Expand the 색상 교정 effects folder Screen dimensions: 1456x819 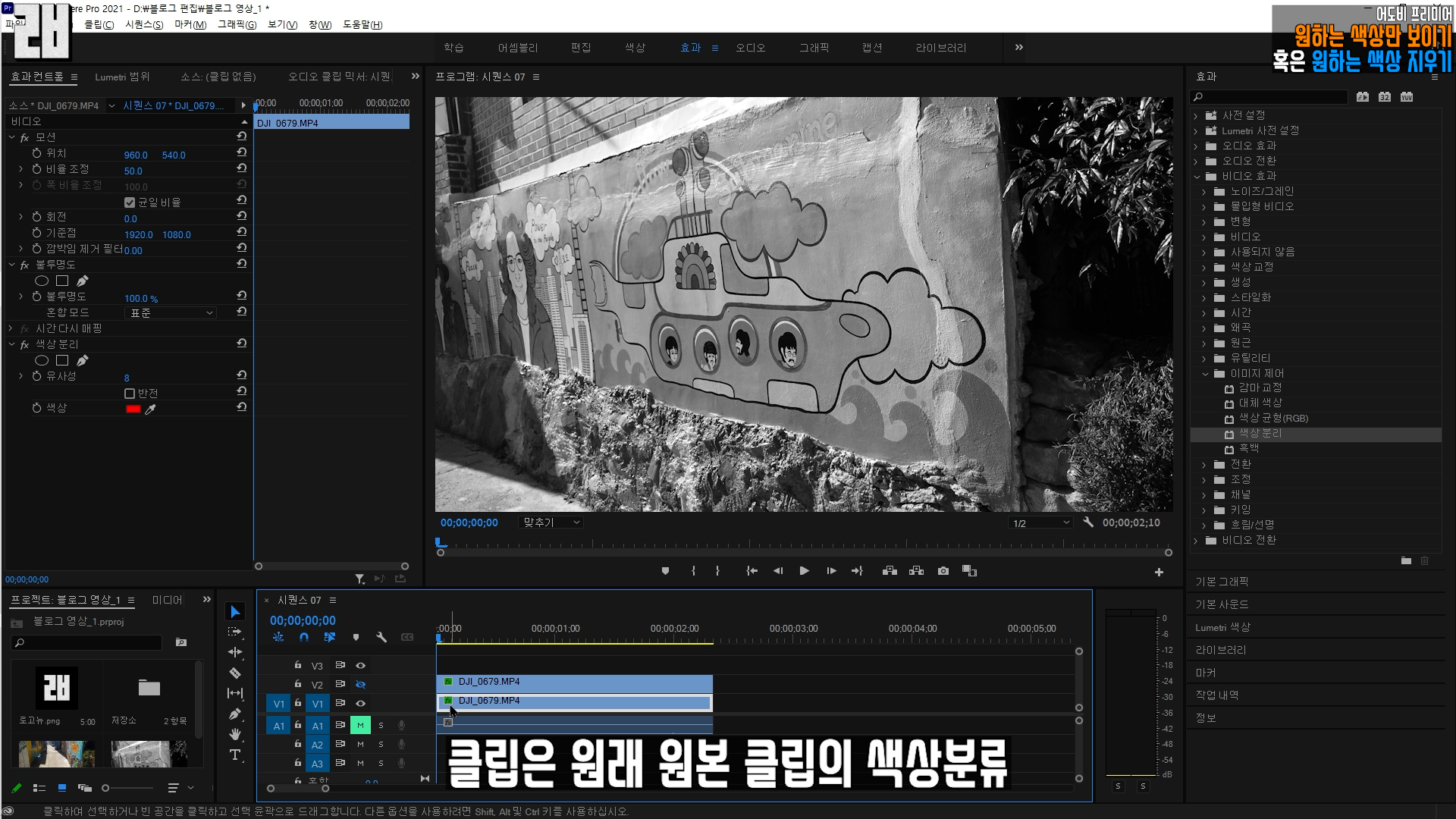pos(1204,268)
